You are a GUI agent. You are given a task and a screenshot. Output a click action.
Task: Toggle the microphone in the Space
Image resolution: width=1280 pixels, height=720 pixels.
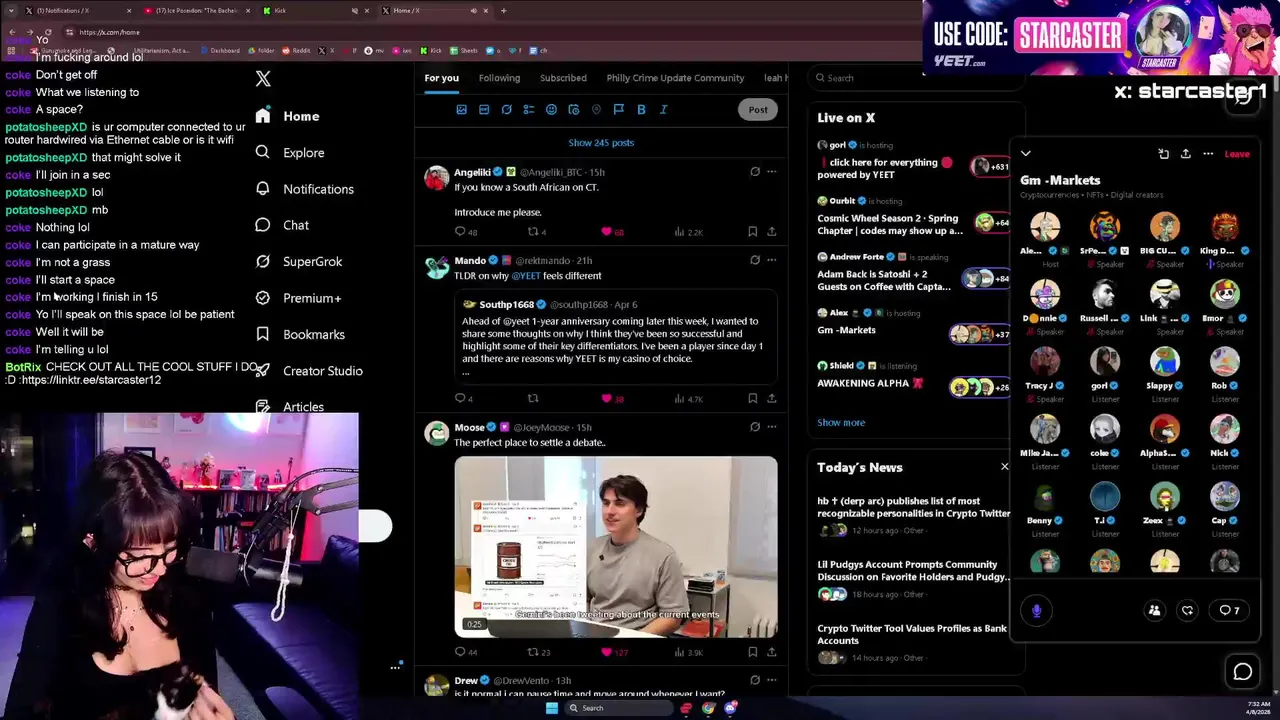pyautogui.click(x=1037, y=610)
